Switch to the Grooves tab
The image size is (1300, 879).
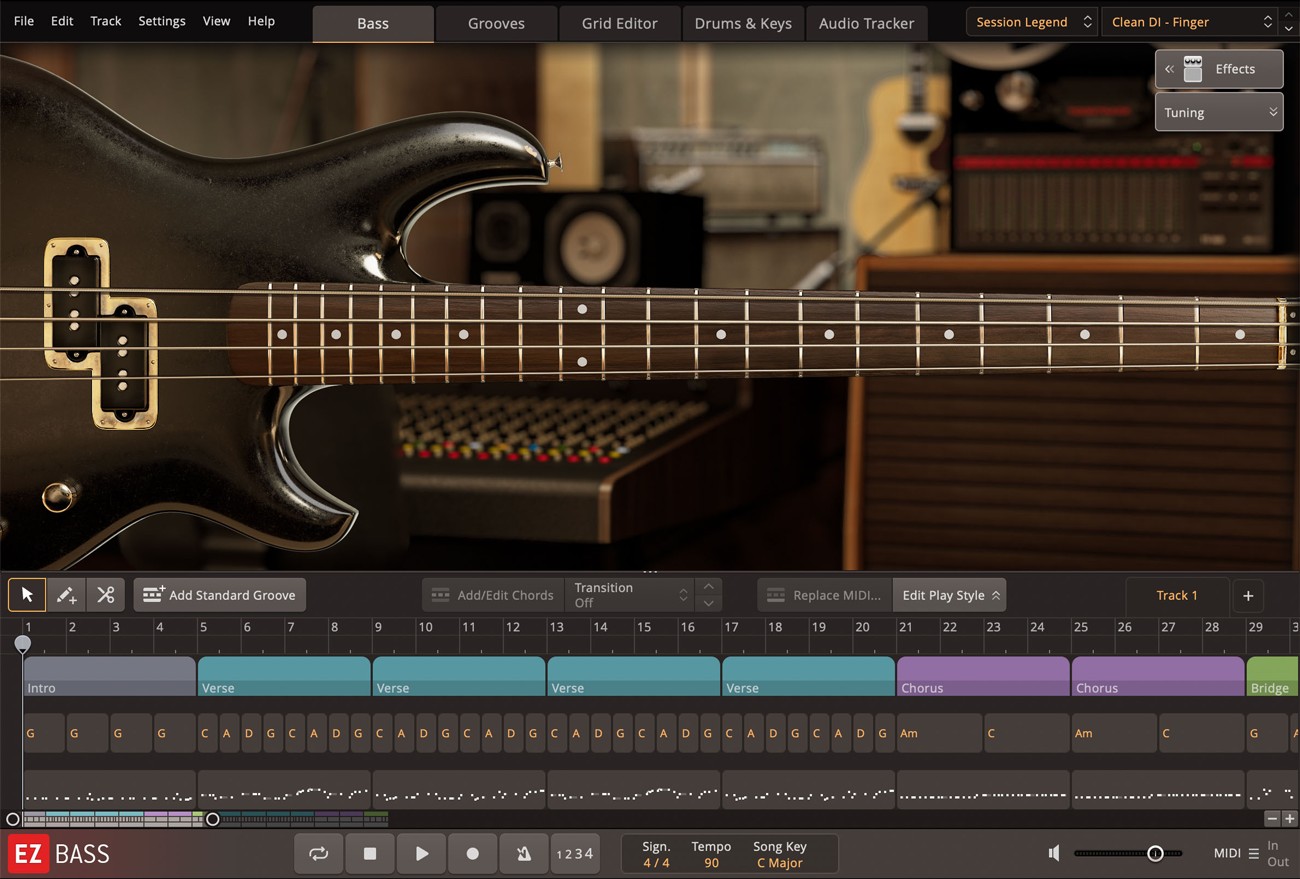496,24
